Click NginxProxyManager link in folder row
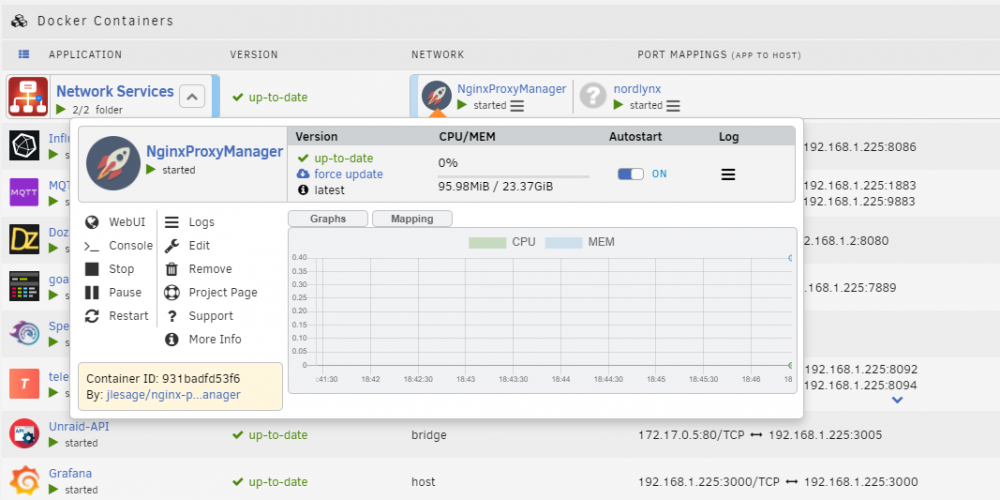This screenshot has height=500, width=1000. coord(511,89)
